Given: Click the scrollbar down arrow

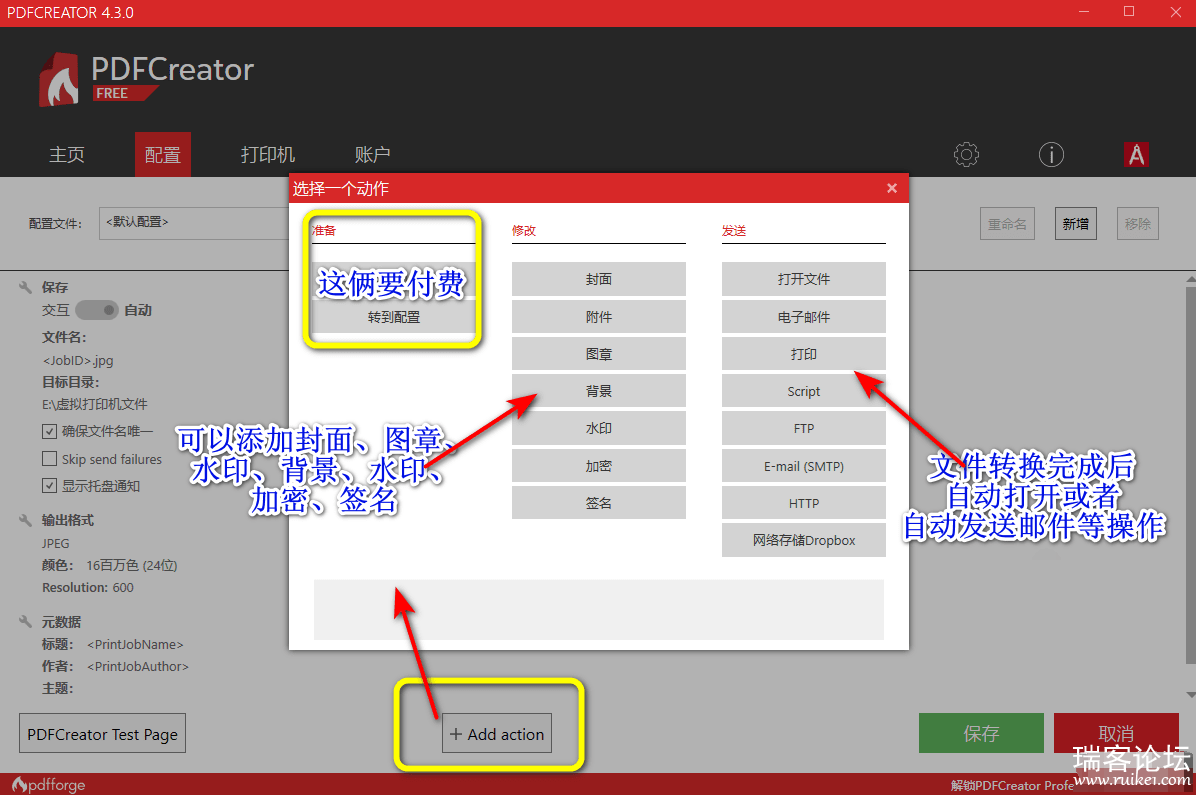Looking at the screenshot, I should [x=1191, y=694].
